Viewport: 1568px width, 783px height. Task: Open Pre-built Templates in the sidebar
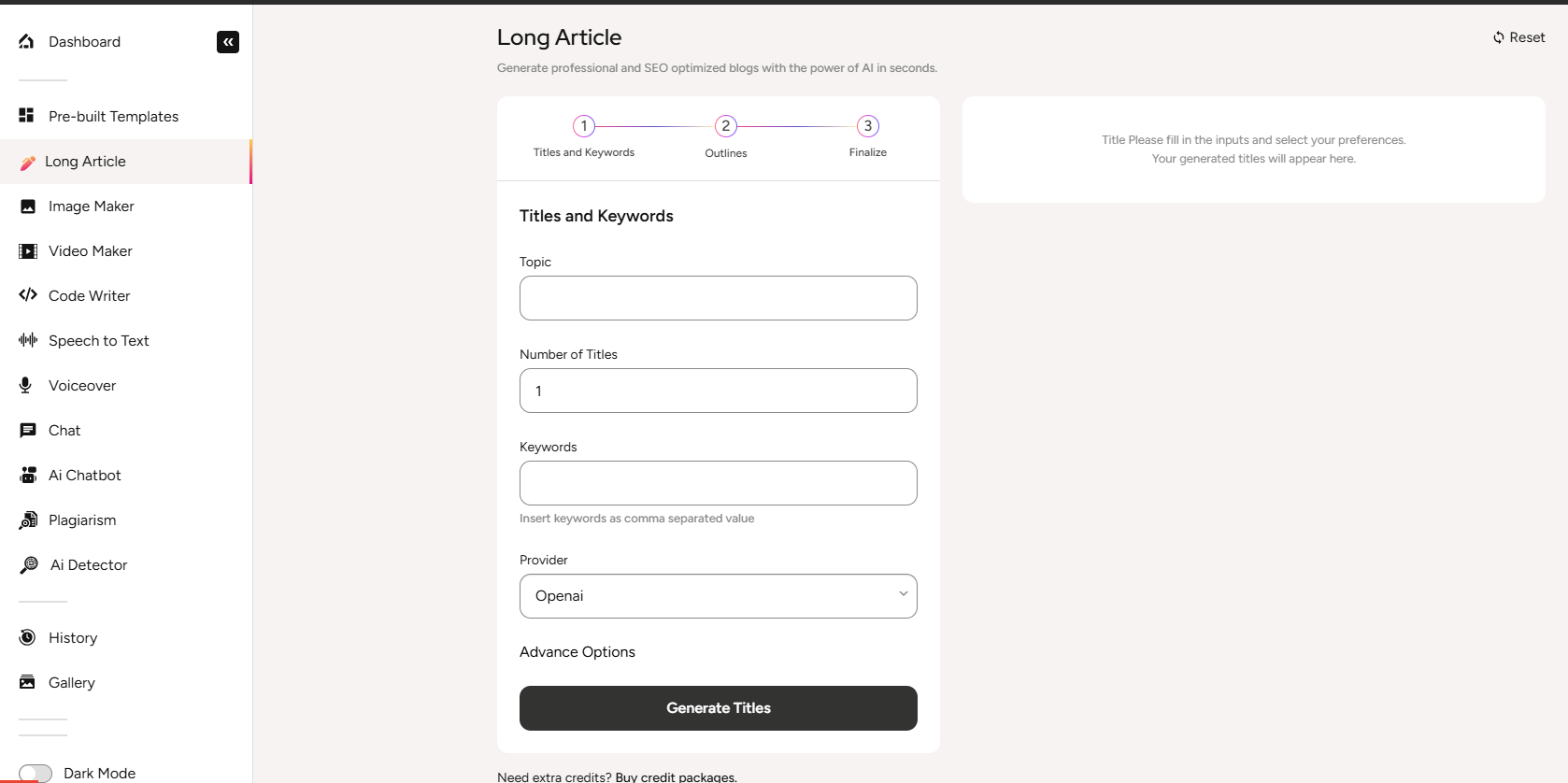(x=113, y=117)
